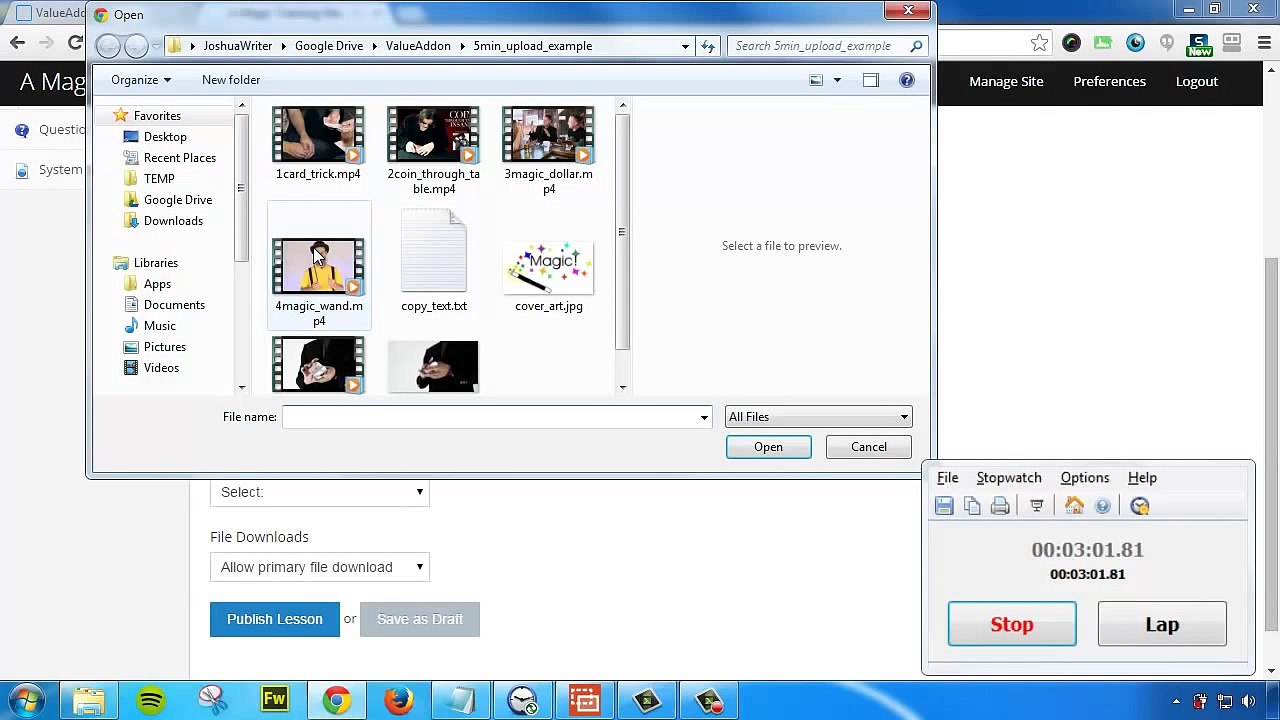Click the refresh icon beside the address bar

pyautogui.click(x=708, y=46)
